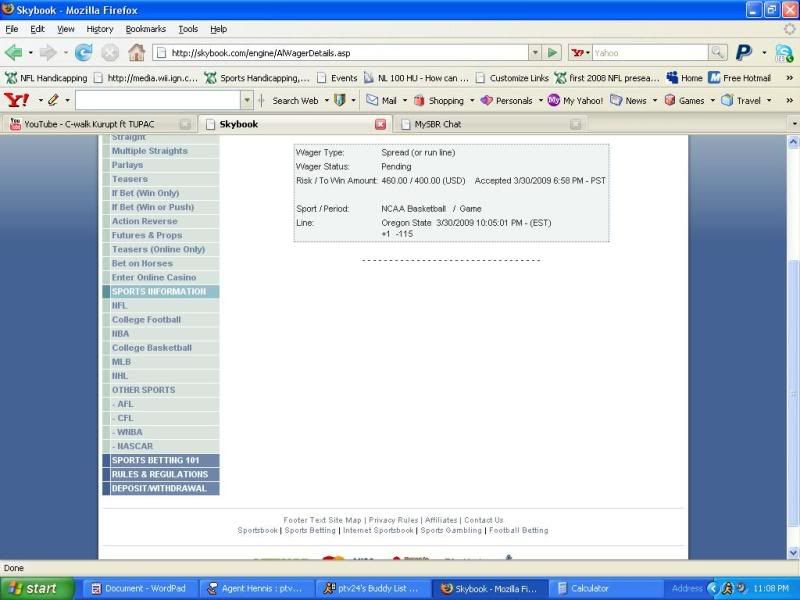Open the View menu

coord(65,29)
